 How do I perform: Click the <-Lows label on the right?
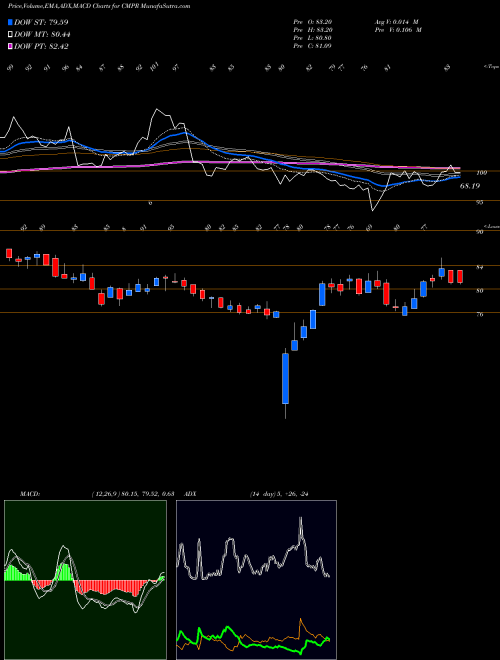[x=491, y=226]
